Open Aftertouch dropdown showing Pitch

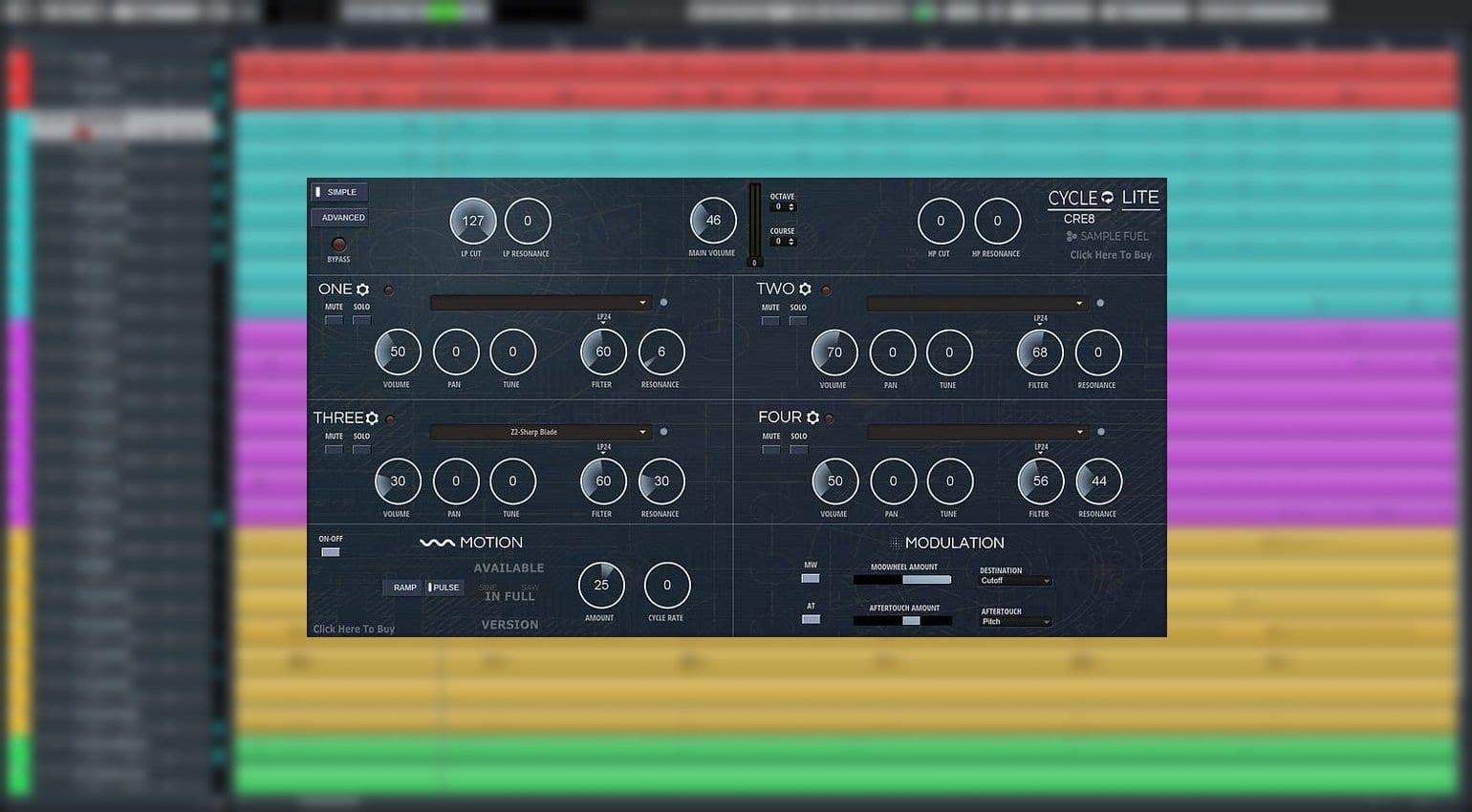(x=1015, y=622)
